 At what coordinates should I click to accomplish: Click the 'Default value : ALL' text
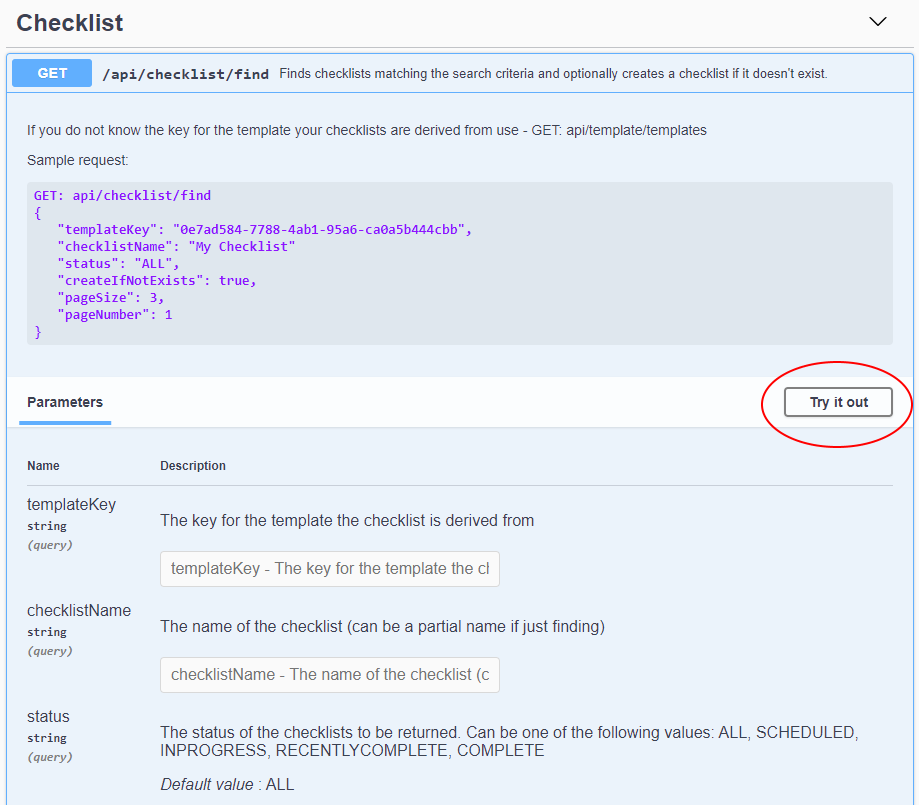coord(227,784)
